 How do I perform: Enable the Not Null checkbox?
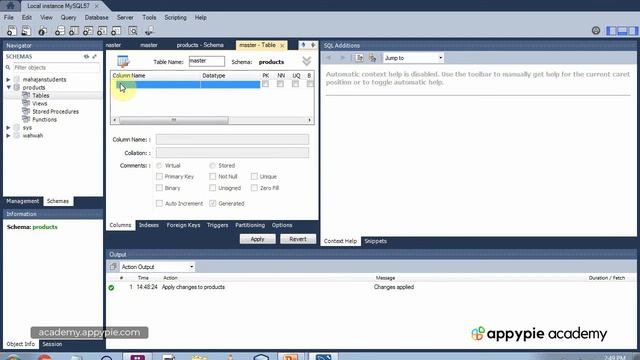[213, 176]
